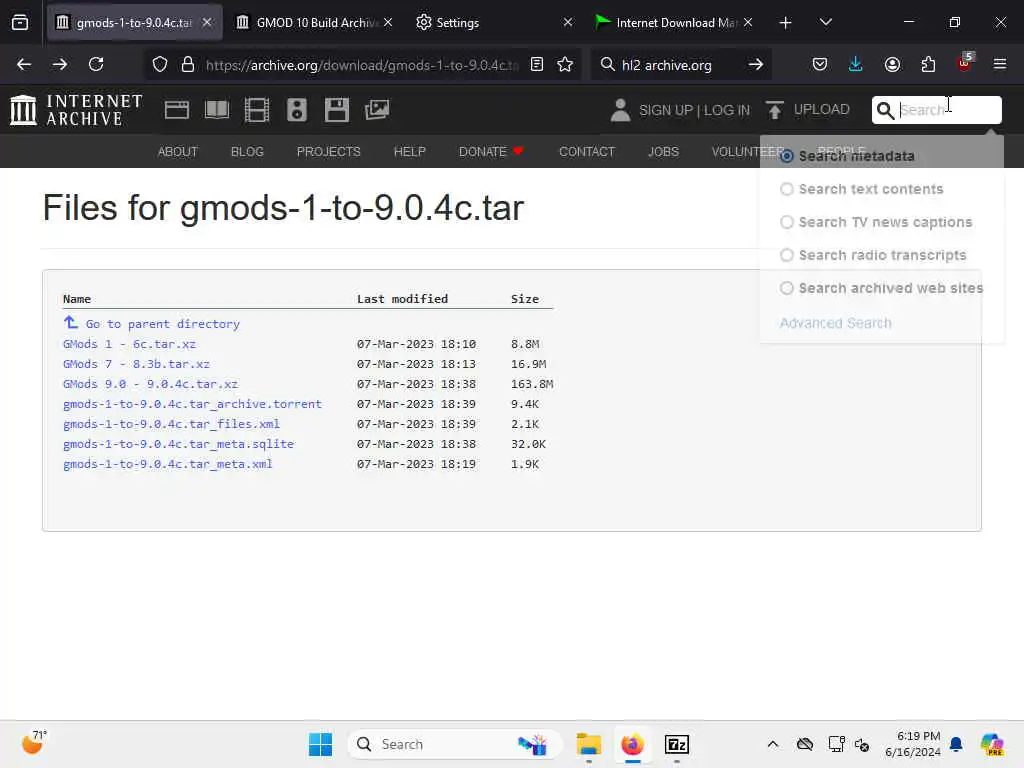Open the HELP nav item
Image resolution: width=1024 pixels, height=768 pixels.
coord(409,152)
